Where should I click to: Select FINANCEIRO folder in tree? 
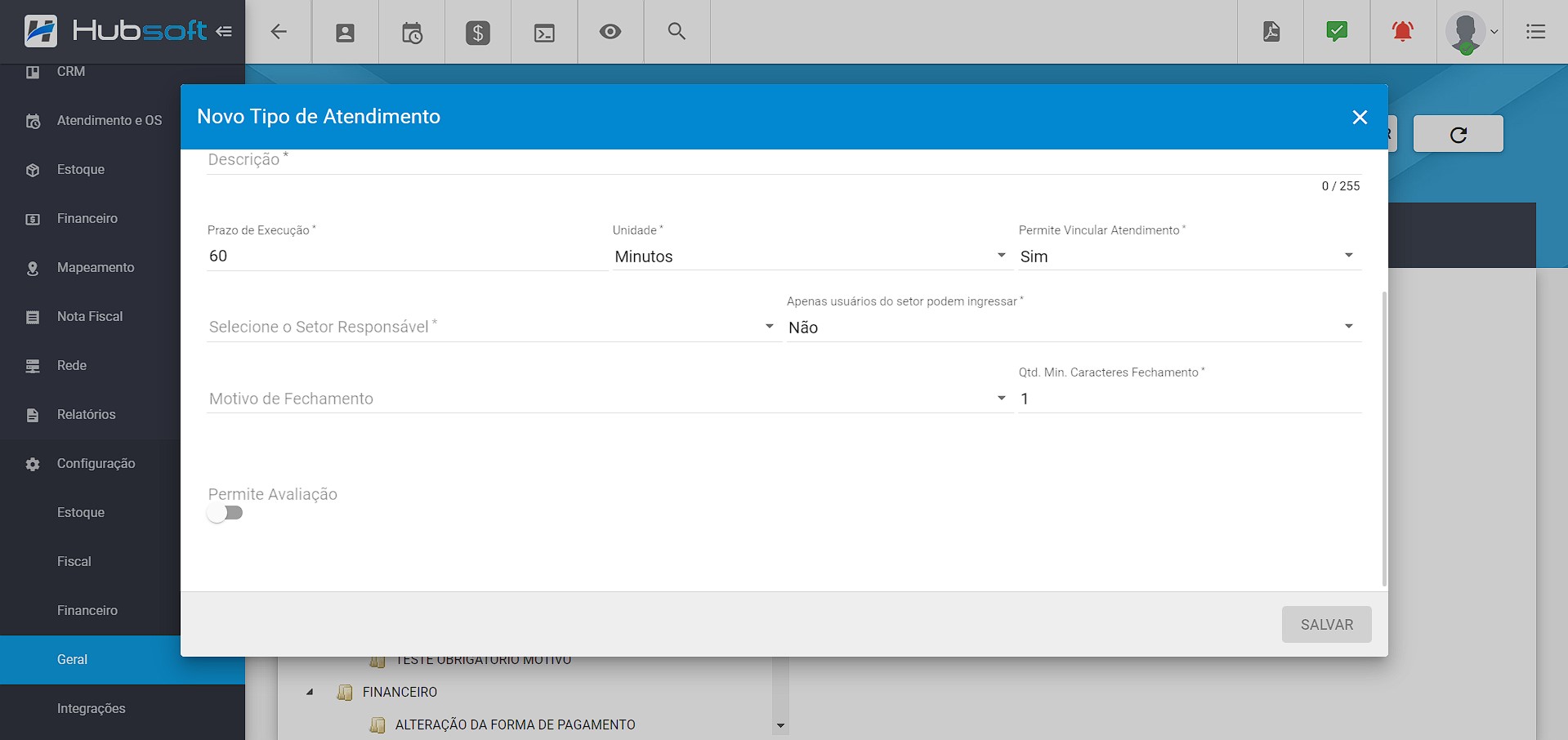point(400,693)
